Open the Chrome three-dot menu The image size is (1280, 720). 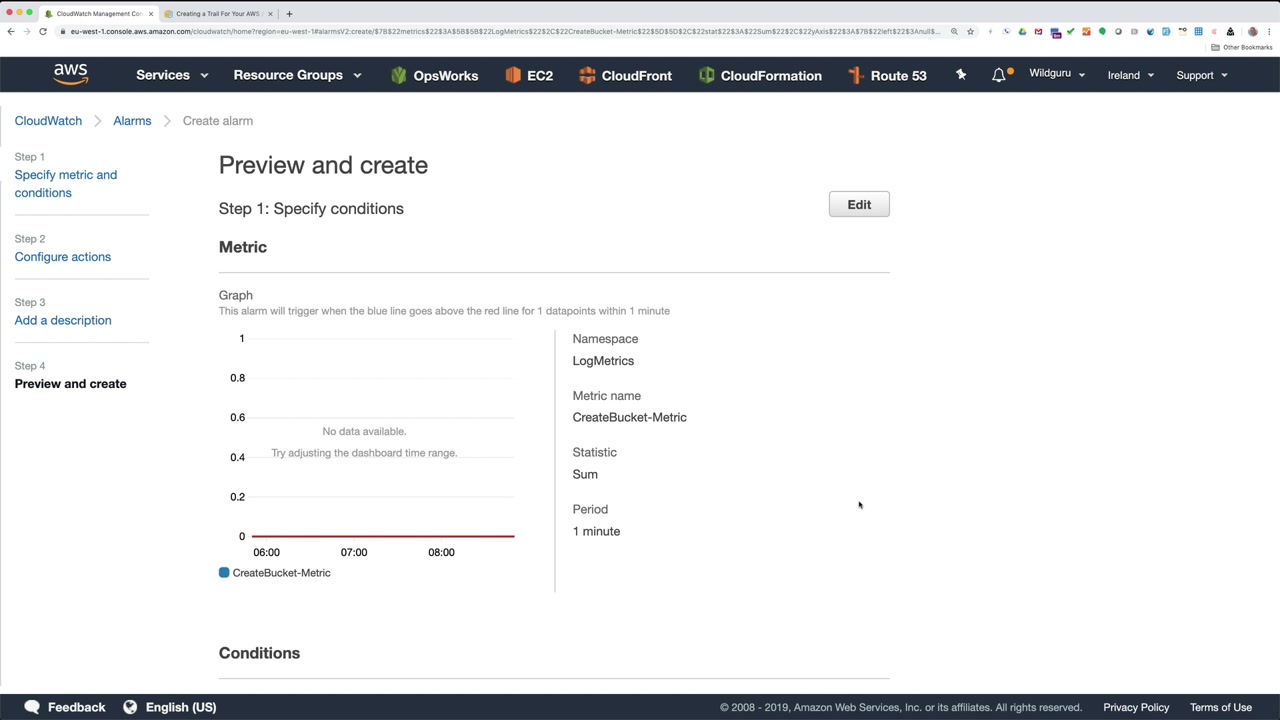(1270, 32)
